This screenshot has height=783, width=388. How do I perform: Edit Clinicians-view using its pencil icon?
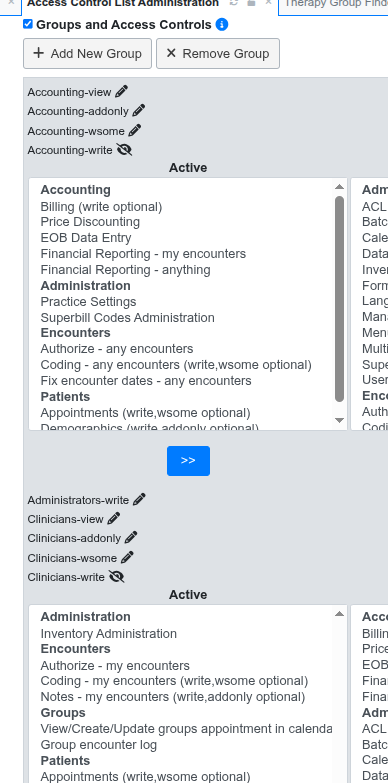(x=114, y=518)
